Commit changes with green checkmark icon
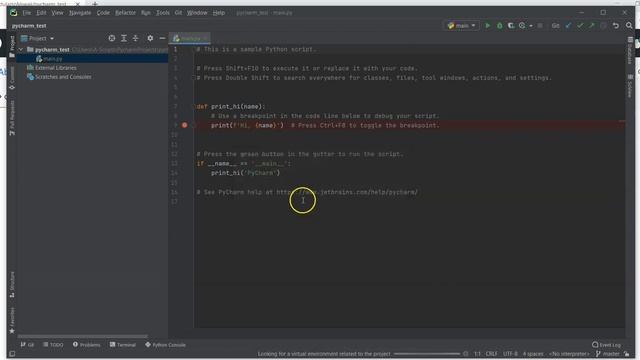 (x=580, y=26)
